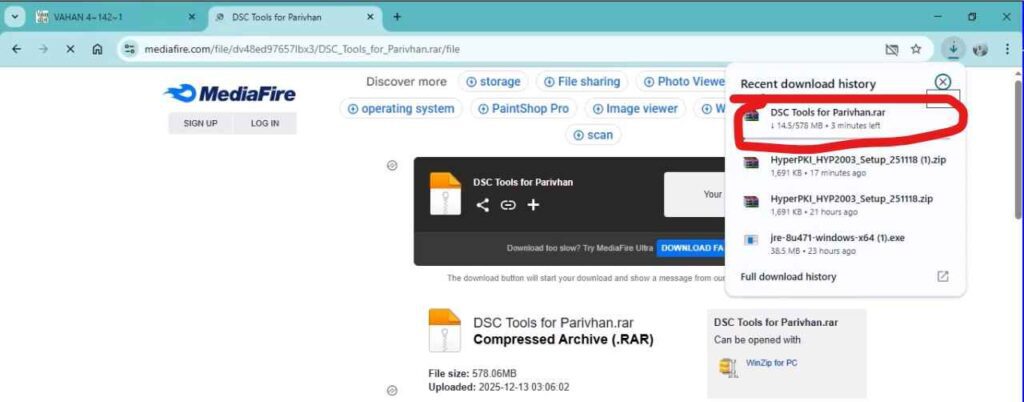Click the share icon for the file
1024x402 pixels.
(x=483, y=206)
